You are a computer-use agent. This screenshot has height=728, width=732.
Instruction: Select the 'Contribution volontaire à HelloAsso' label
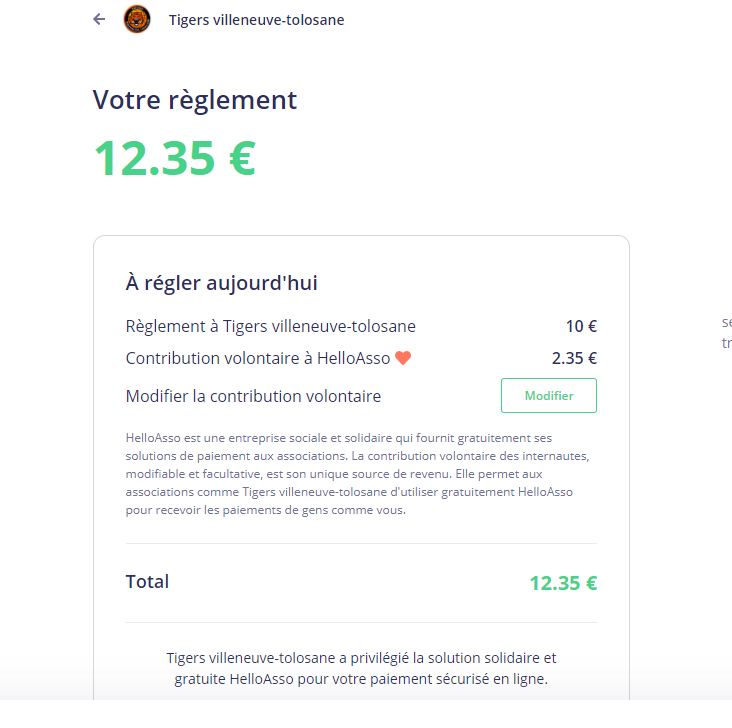[x=258, y=358]
